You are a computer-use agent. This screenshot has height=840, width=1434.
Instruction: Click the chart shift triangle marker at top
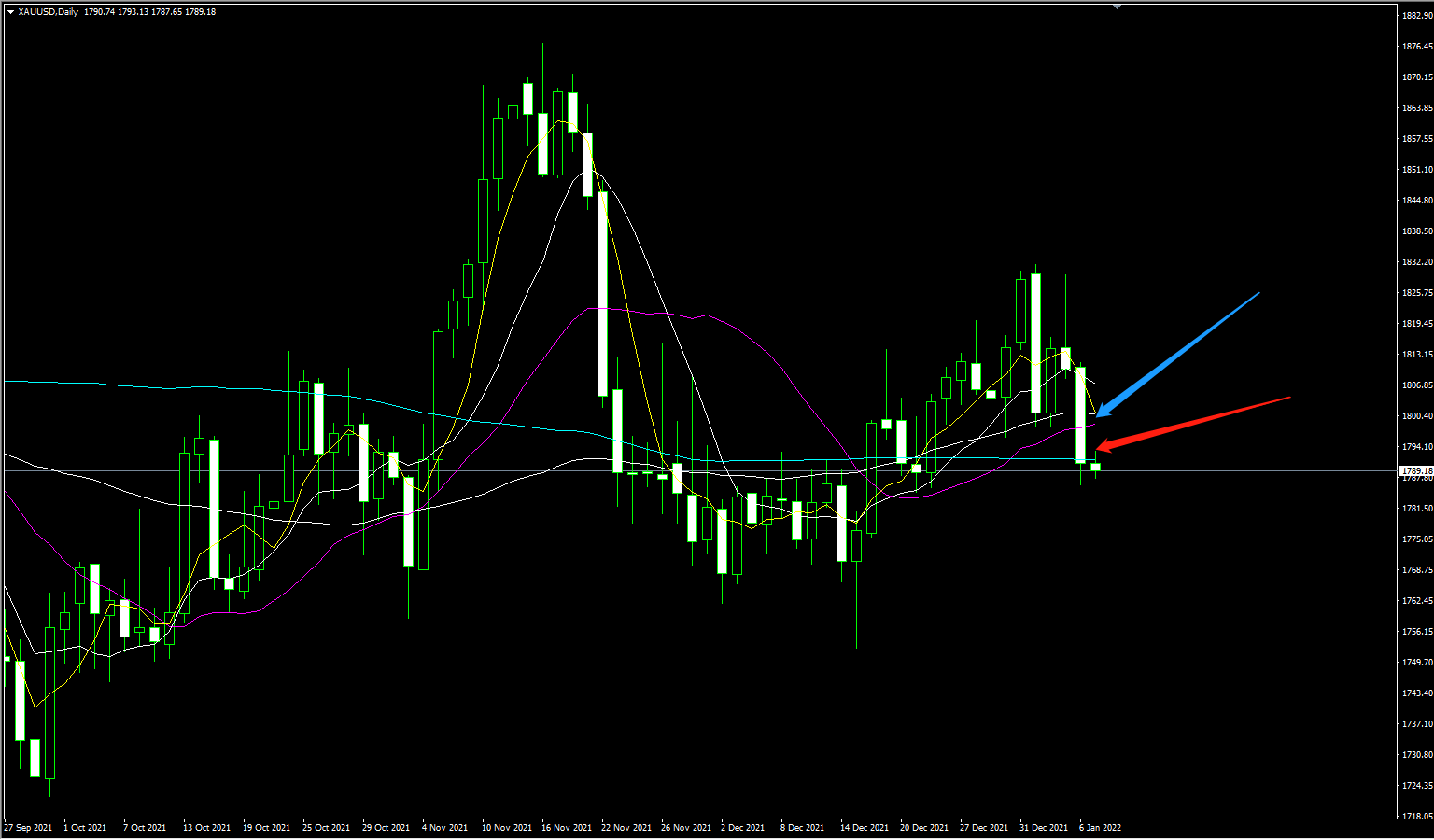pyautogui.click(x=1117, y=7)
